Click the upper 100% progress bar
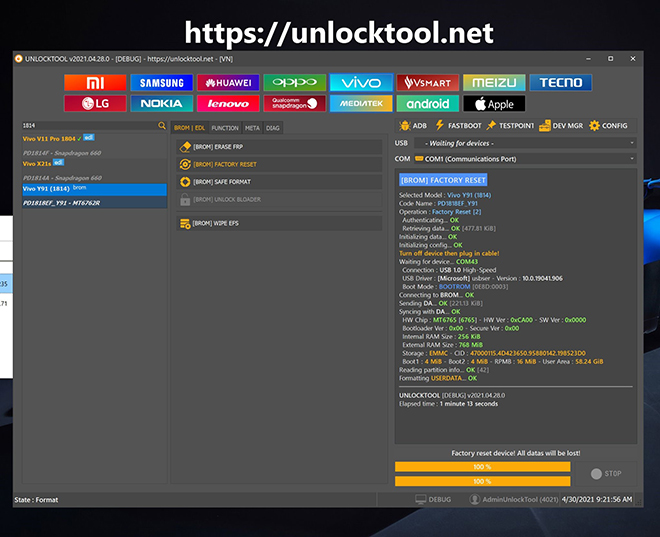The height and width of the screenshot is (537, 660). pyautogui.click(x=482, y=467)
